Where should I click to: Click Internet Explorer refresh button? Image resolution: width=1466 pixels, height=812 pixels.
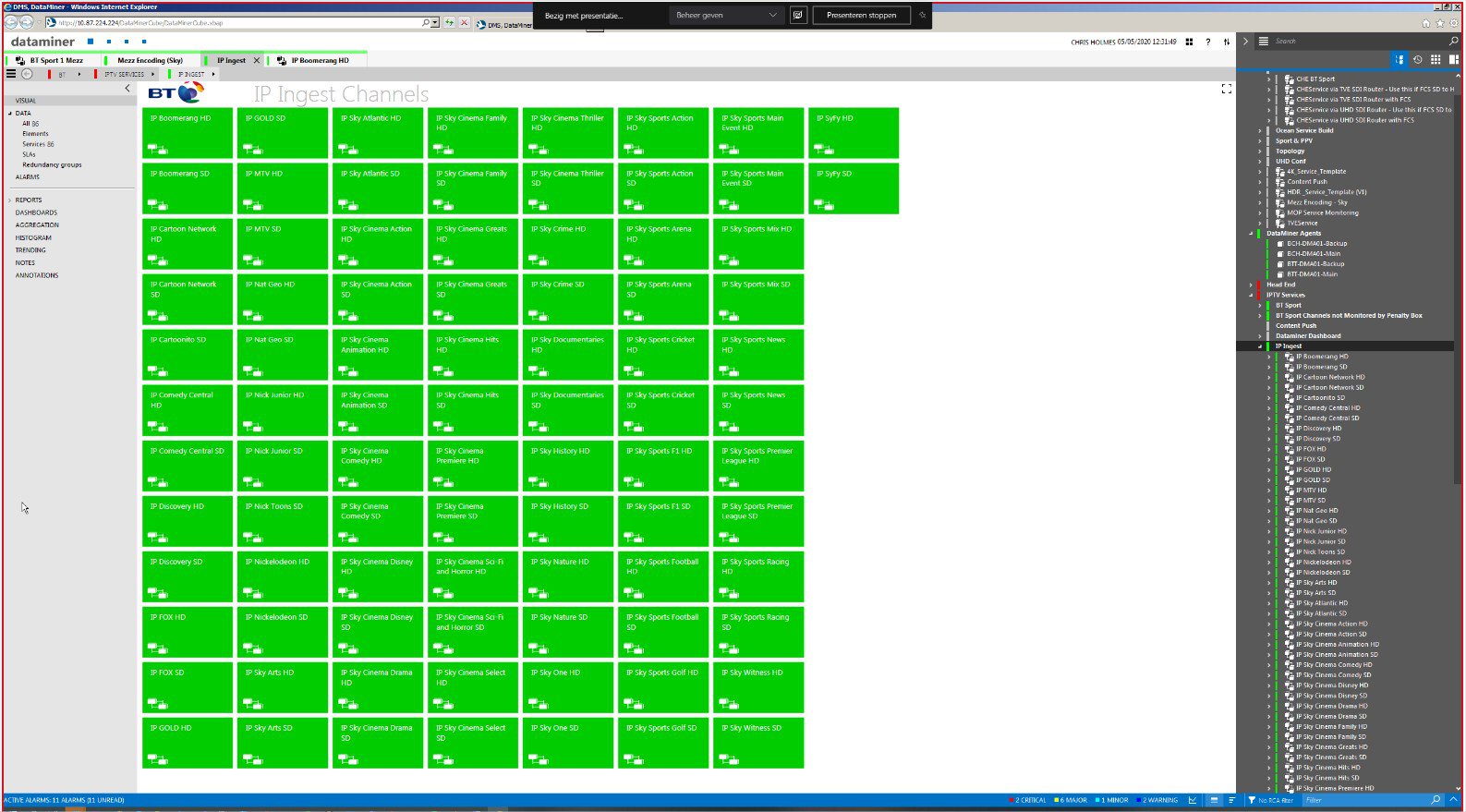pyautogui.click(x=450, y=22)
